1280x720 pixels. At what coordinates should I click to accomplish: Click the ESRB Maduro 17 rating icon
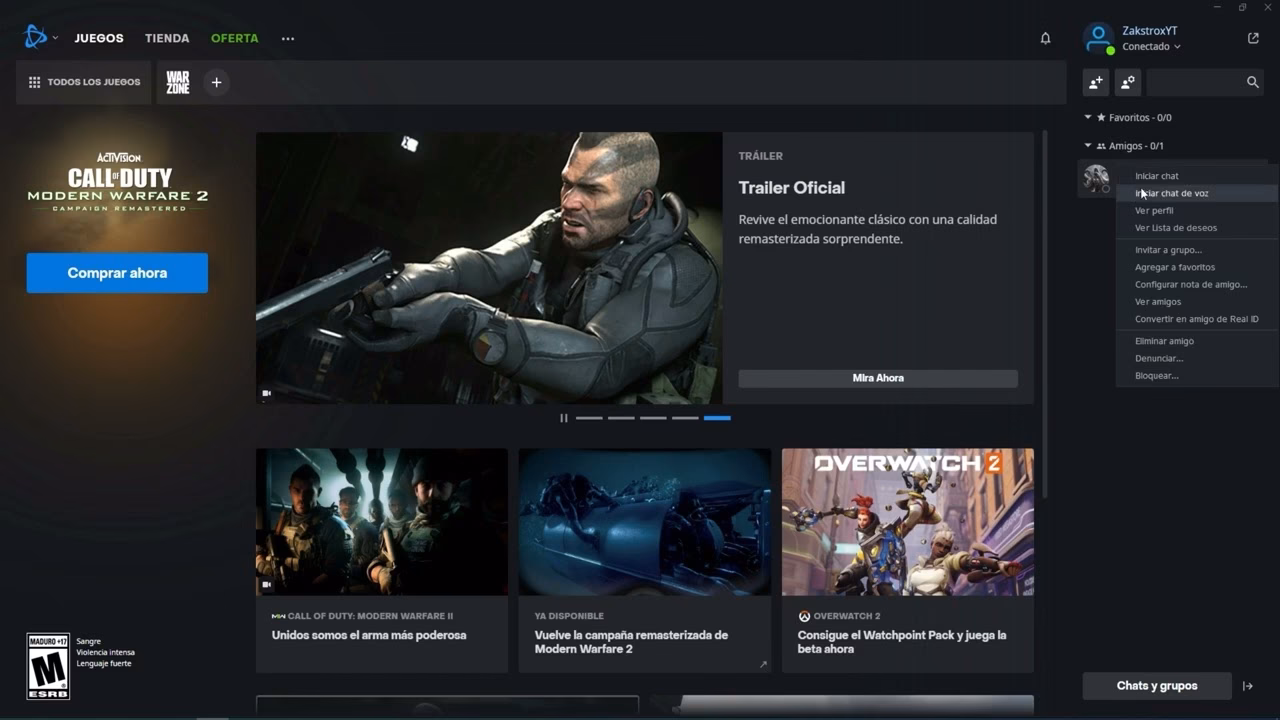coord(48,666)
